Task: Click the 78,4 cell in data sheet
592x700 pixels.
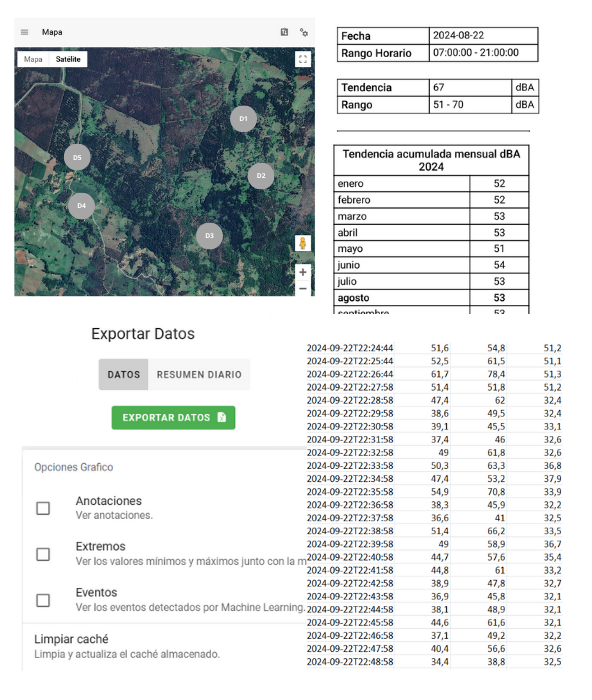Action: pos(496,374)
